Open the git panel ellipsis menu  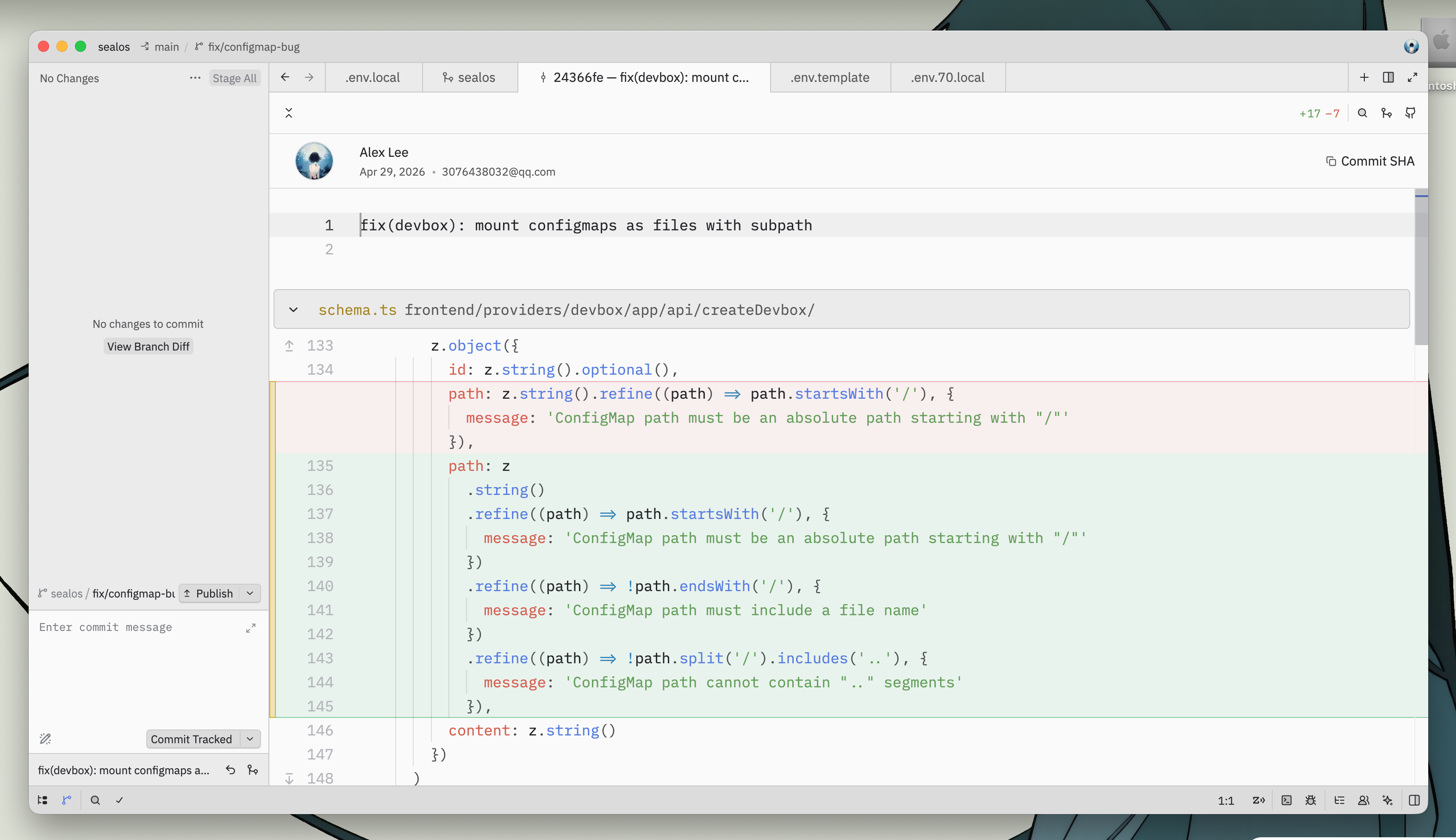[195, 78]
